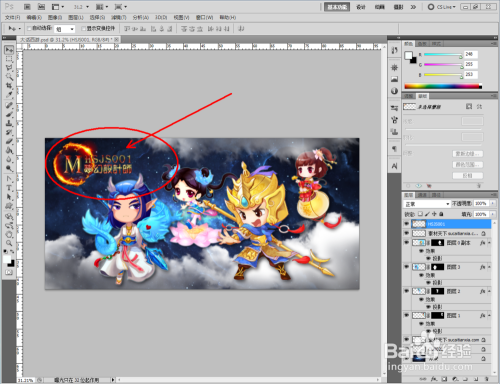Open the 图像(I) Image menu

coord(55,17)
